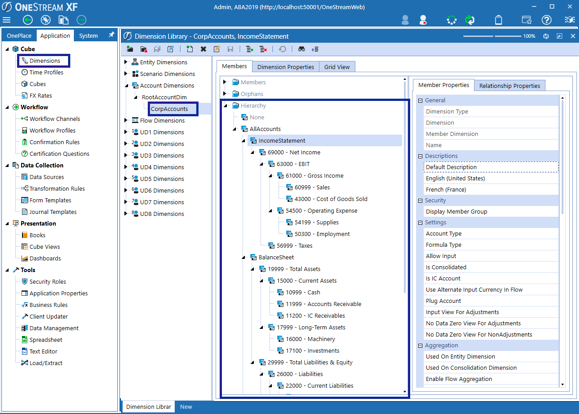Viewport: 579px width, 414px height.
Task: Adjust the 100% zoom slider
Action: tap(492, 36)
